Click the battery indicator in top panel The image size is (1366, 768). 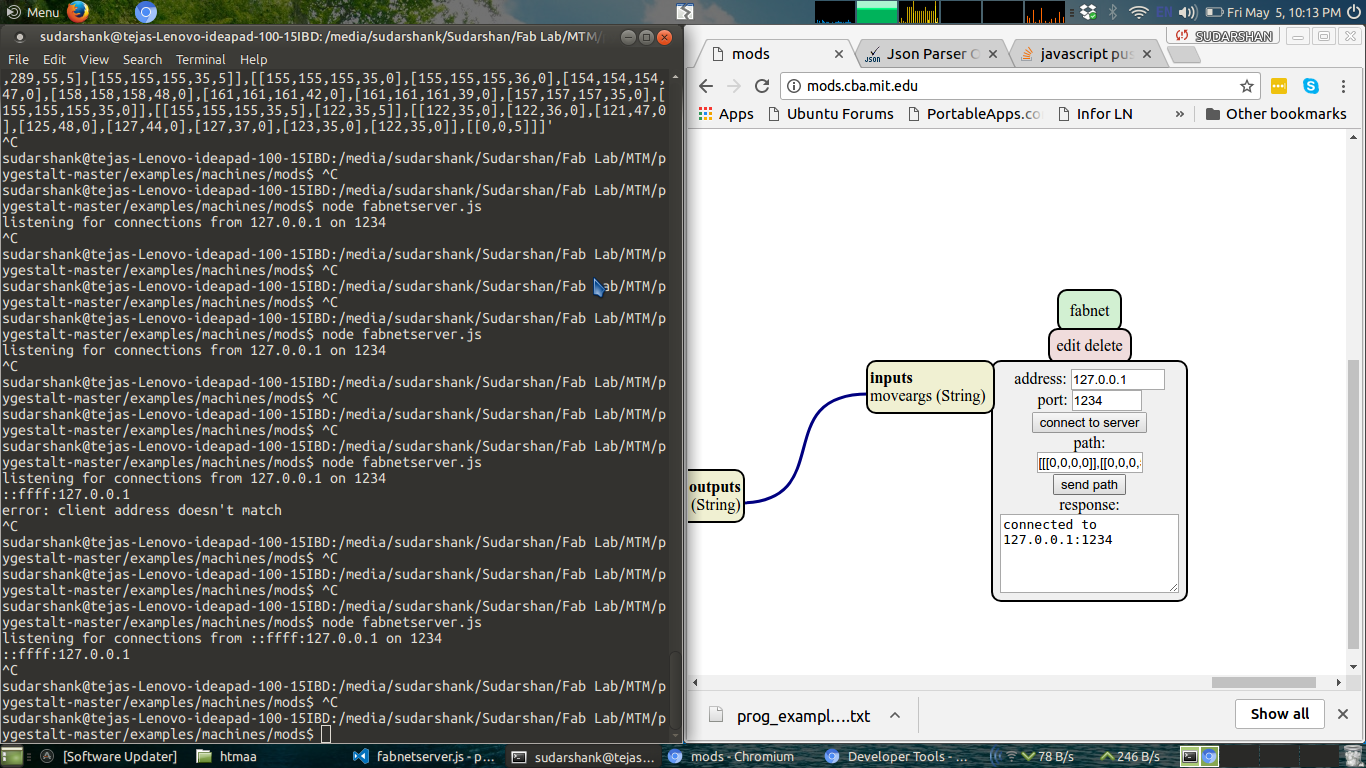click(x=1214, y=12)
